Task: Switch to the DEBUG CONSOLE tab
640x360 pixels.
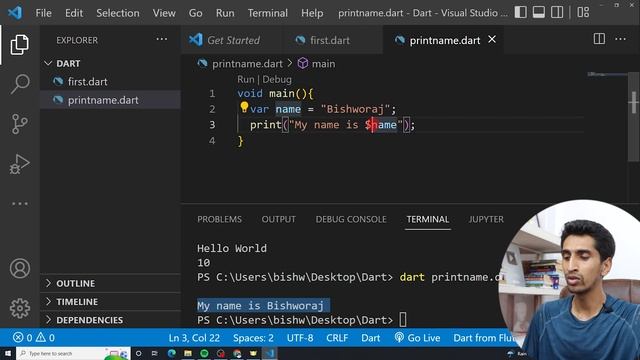Action: pyautogui.click(x=351, y=219)
